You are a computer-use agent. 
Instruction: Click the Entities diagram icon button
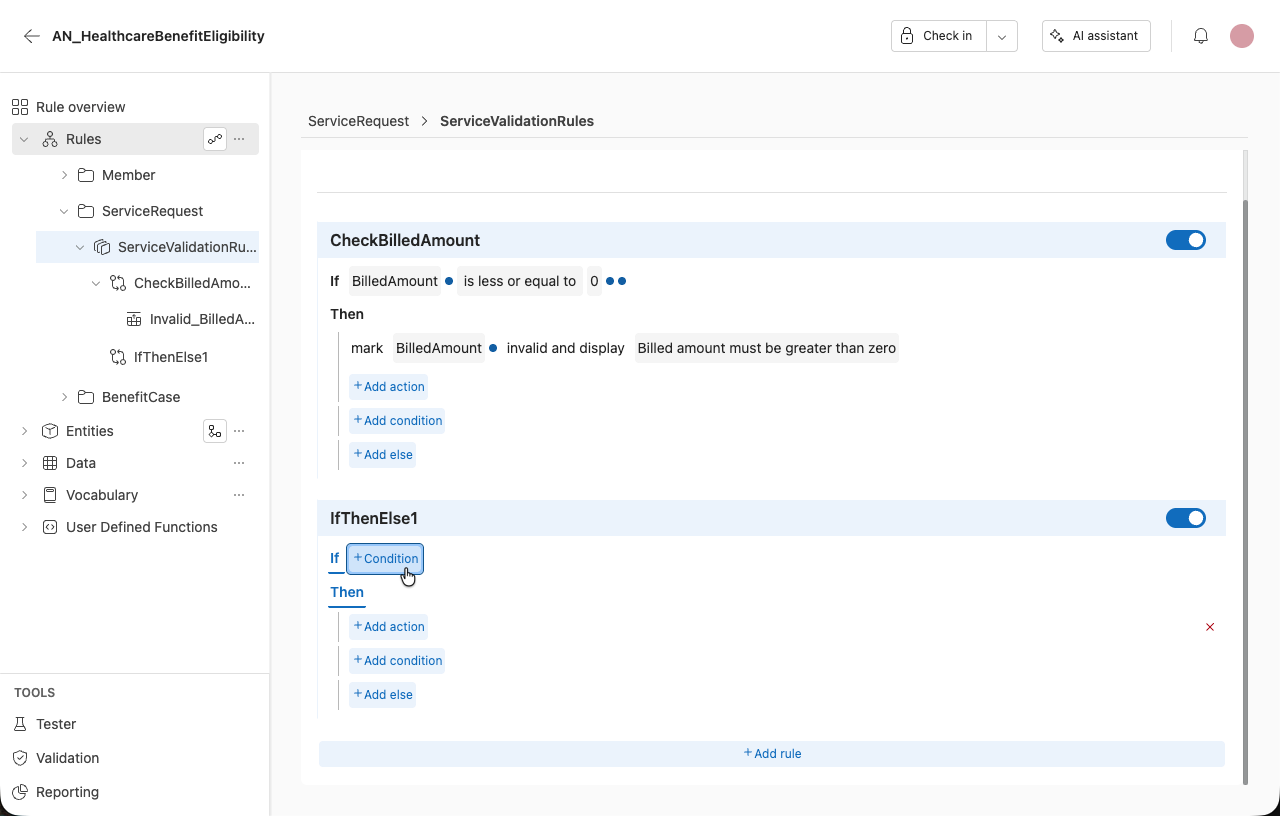(214, 431)
